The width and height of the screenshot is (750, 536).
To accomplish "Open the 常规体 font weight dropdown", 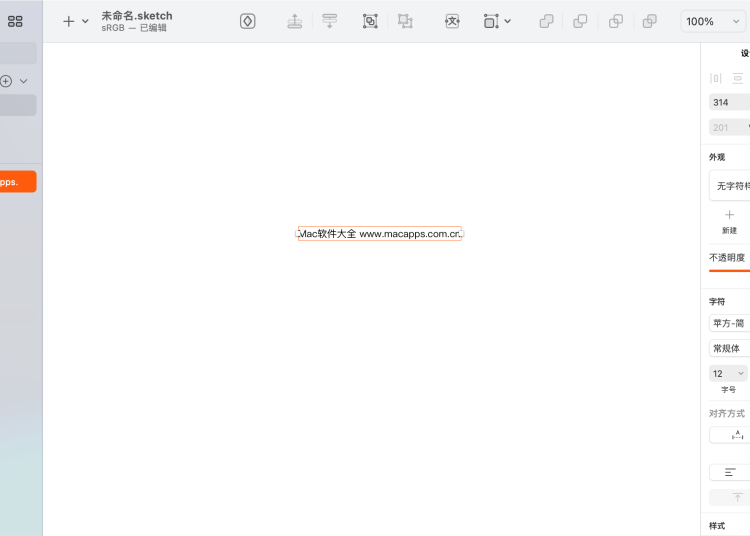I will (729, 348).
